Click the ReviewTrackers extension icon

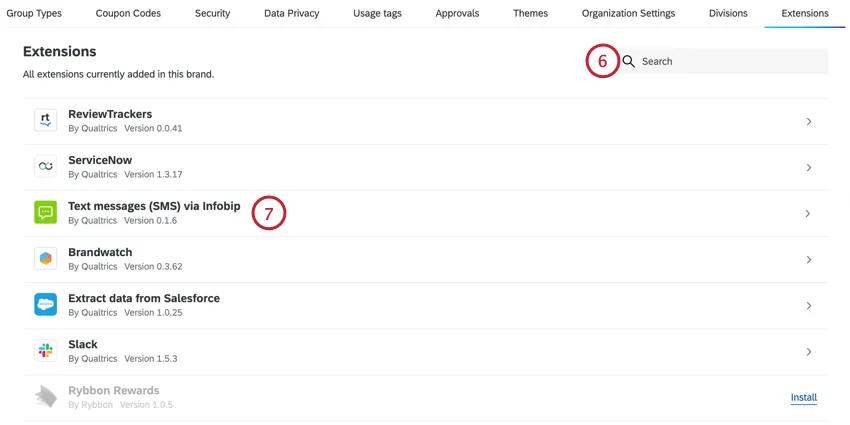coord(45,121)
